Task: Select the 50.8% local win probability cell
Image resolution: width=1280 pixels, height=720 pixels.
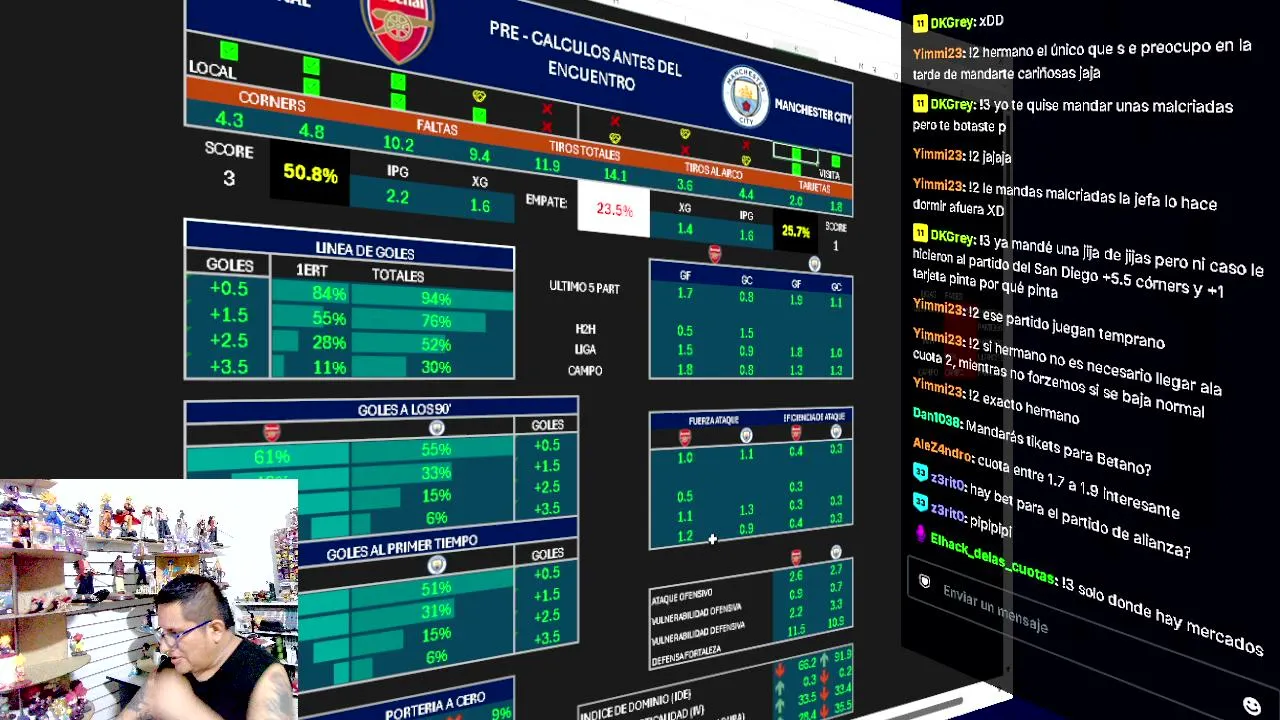Action: [310, 174]
